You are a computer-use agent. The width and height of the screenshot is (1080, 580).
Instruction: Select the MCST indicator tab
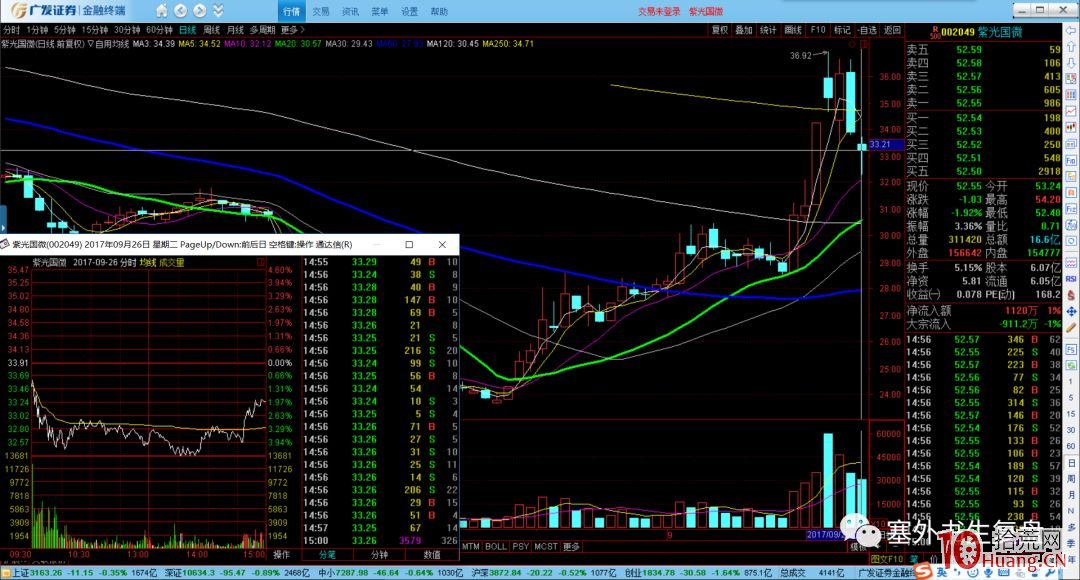click(546, 546)
